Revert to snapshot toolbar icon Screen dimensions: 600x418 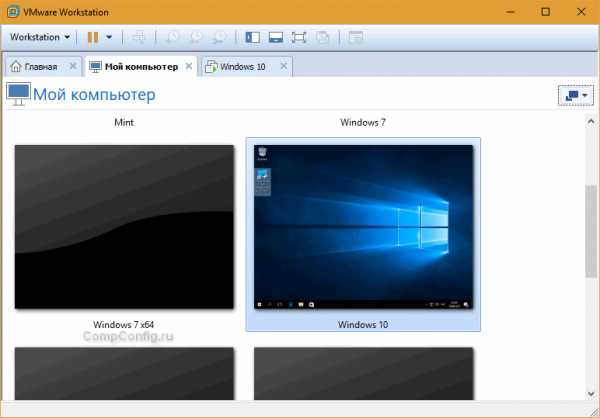point(196,37)
